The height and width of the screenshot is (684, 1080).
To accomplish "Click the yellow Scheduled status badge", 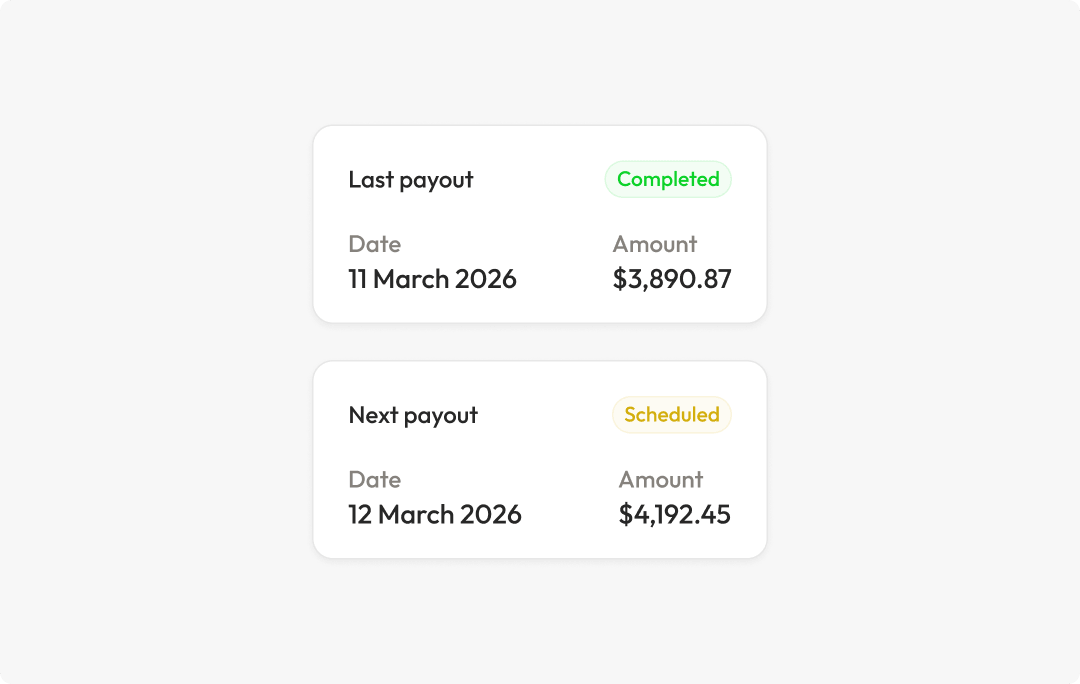I will (672, 415).
